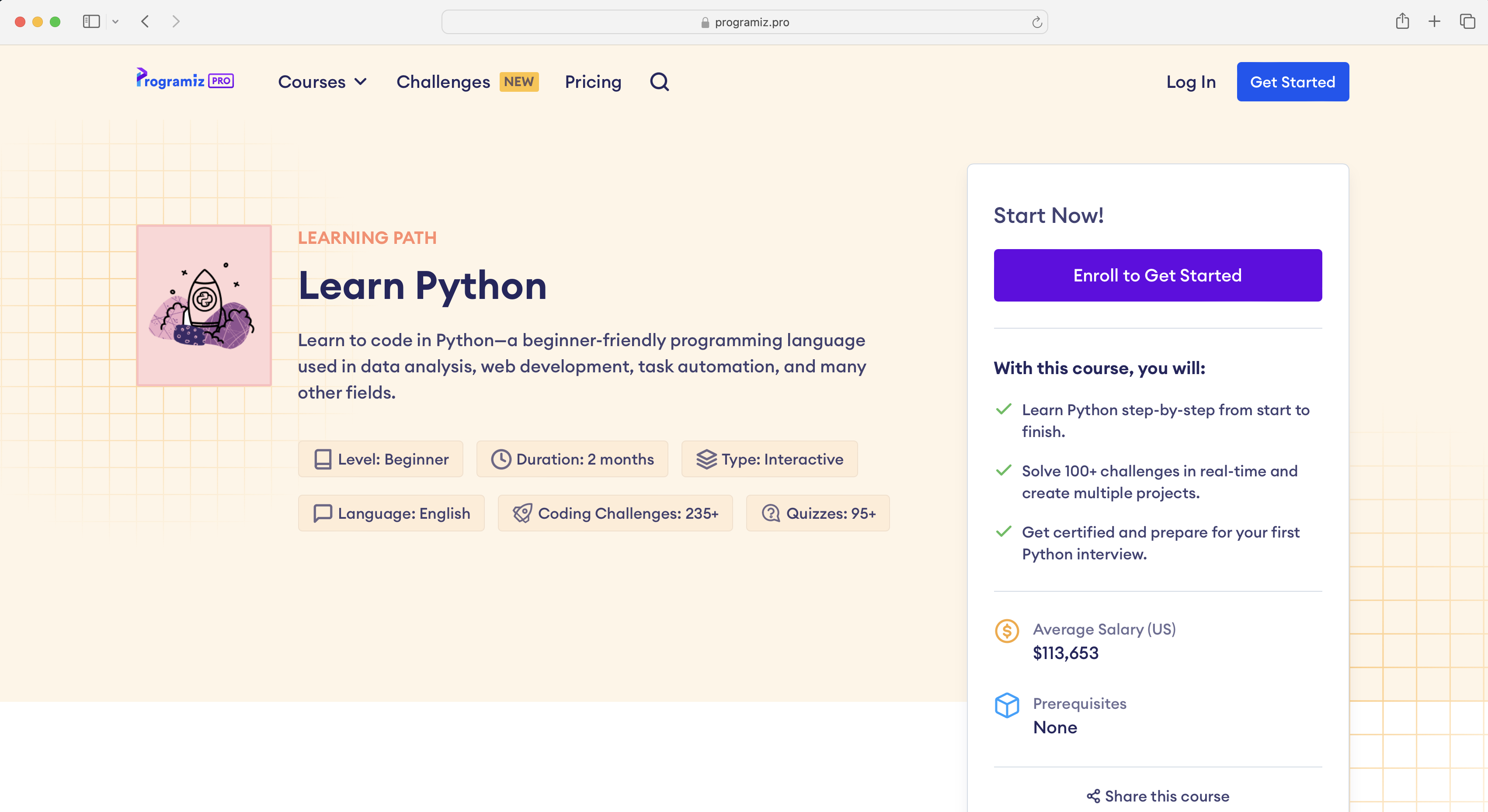Click the cube icon beside Prerequisites
Viewport: 1488px width, 812px height.
1007,705
